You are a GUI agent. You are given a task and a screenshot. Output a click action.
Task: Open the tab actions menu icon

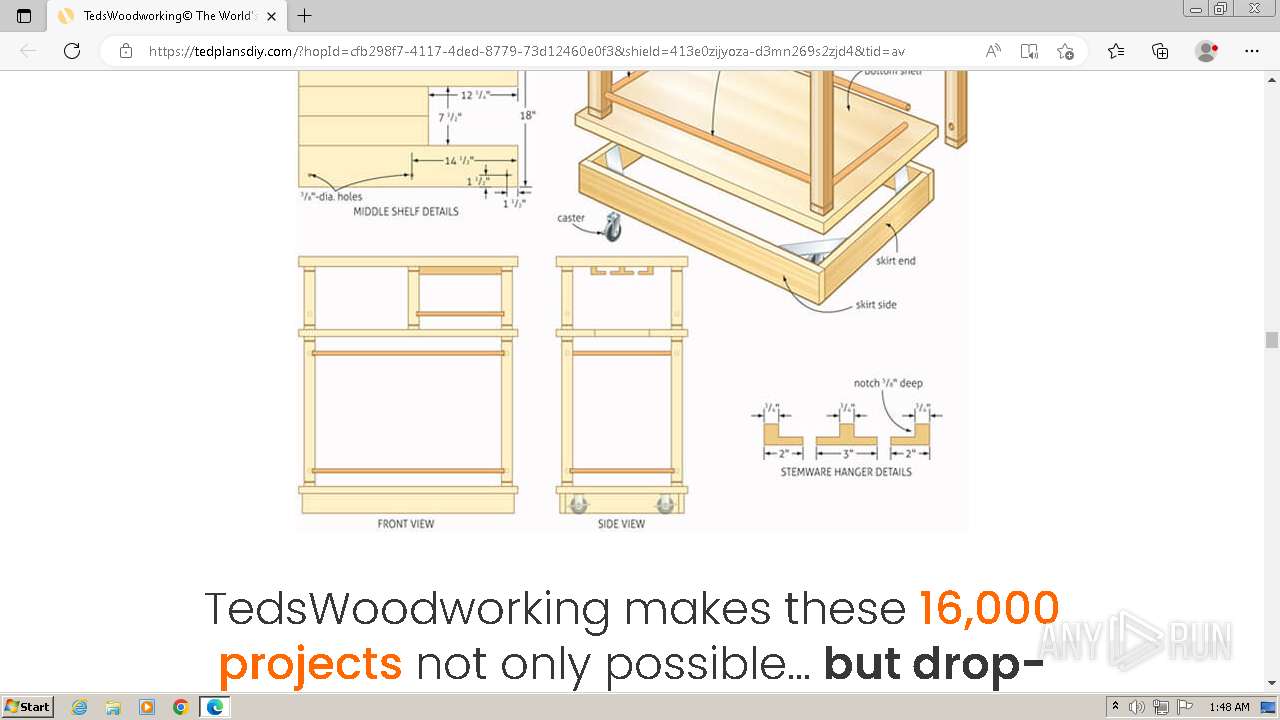(24, 16)
